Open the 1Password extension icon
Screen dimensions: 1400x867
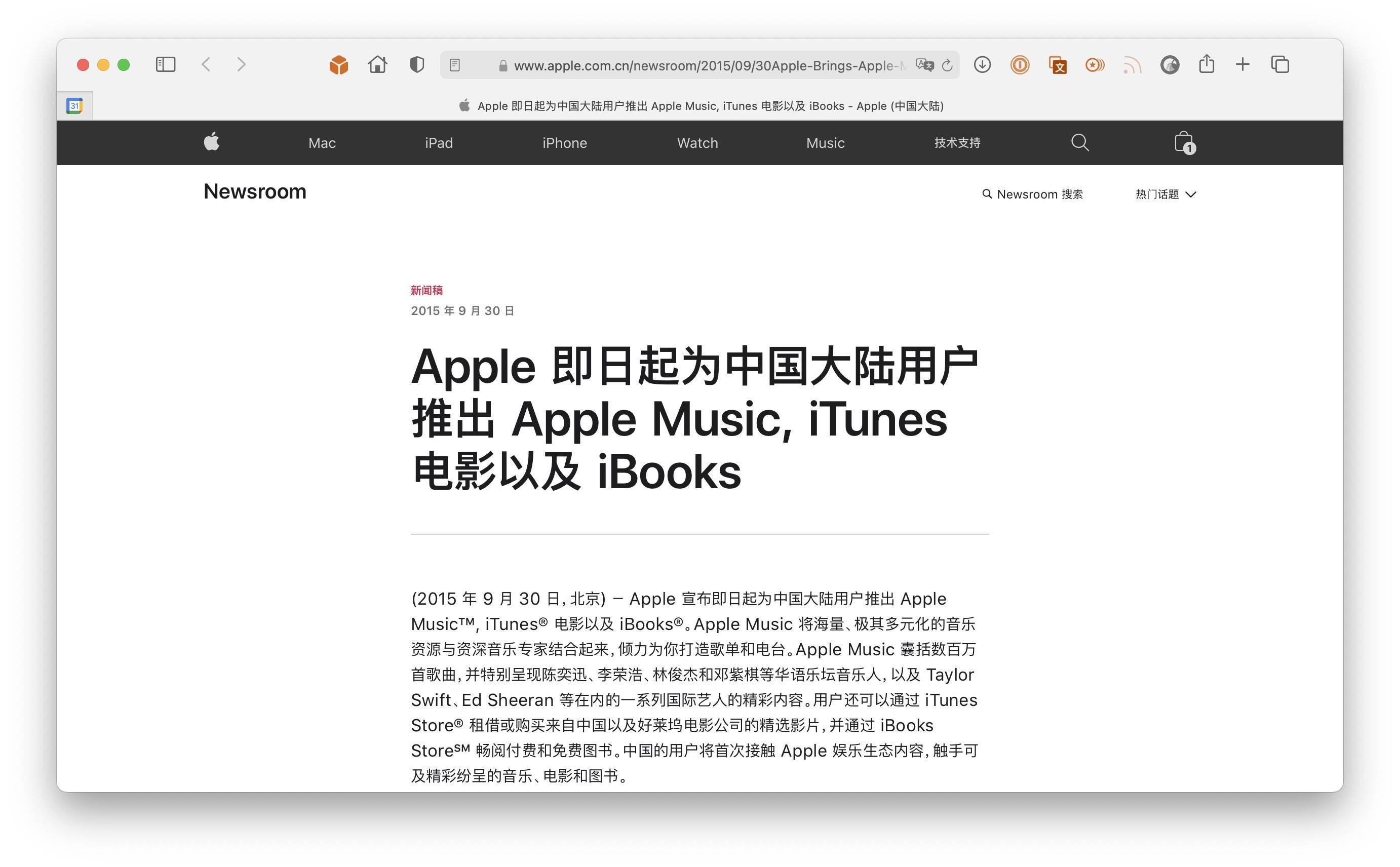[x=1020, y=65]
